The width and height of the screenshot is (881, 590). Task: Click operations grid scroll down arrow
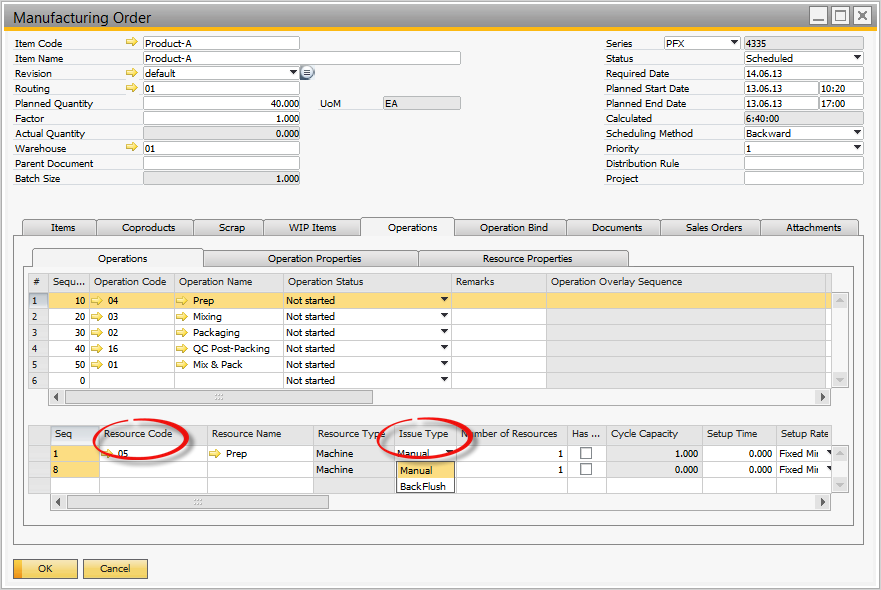[839, 380]
